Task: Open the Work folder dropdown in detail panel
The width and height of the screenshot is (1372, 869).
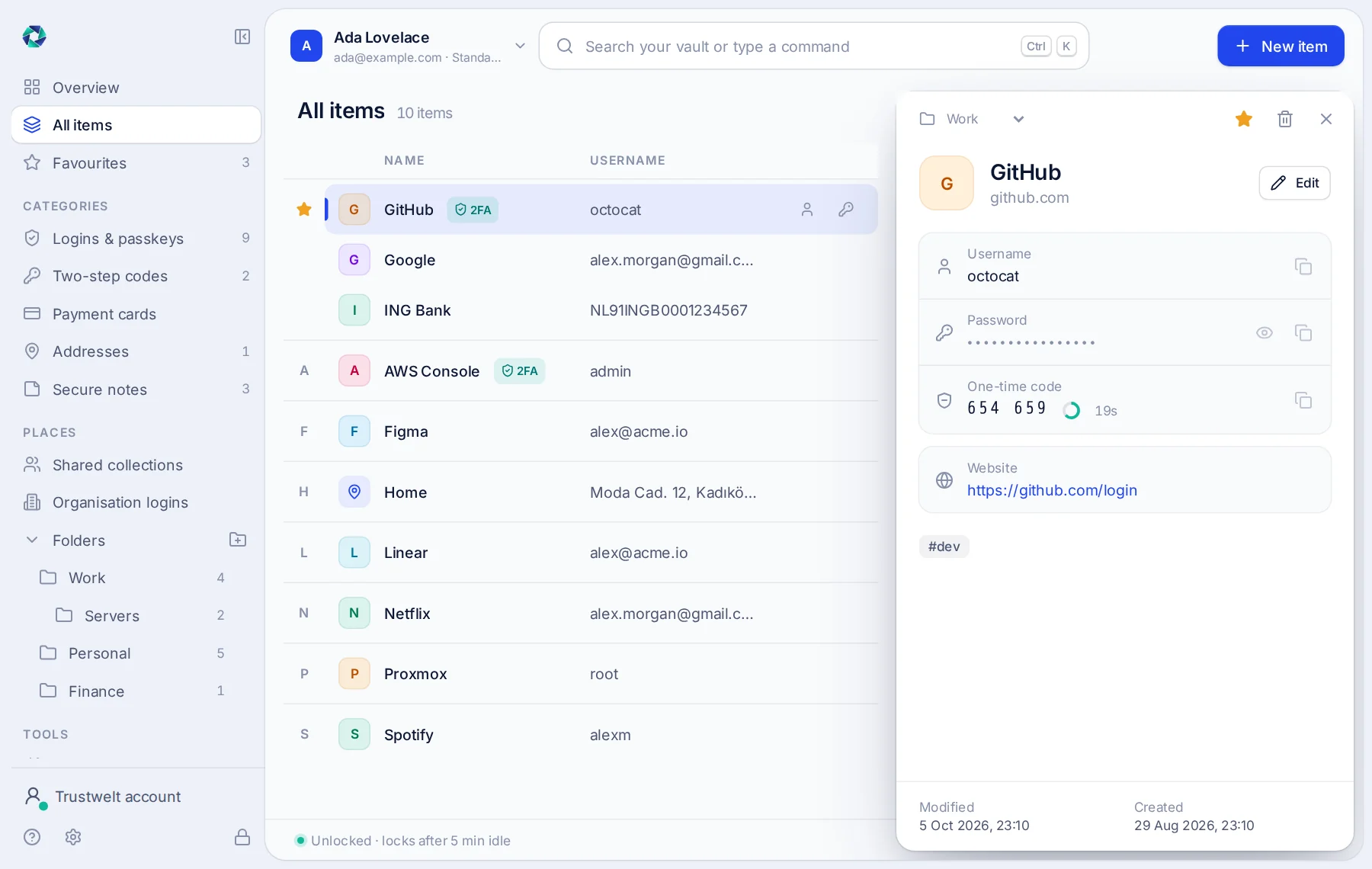Action: point(973,119)
